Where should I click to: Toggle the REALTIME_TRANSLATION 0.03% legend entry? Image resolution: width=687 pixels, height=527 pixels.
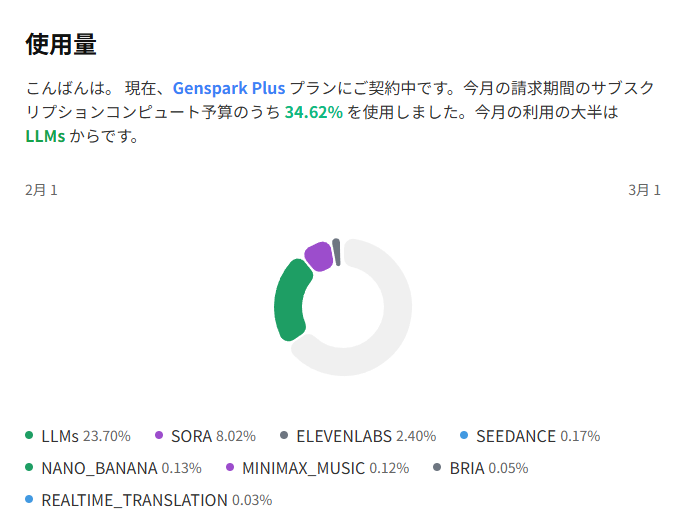coord(156,500)
